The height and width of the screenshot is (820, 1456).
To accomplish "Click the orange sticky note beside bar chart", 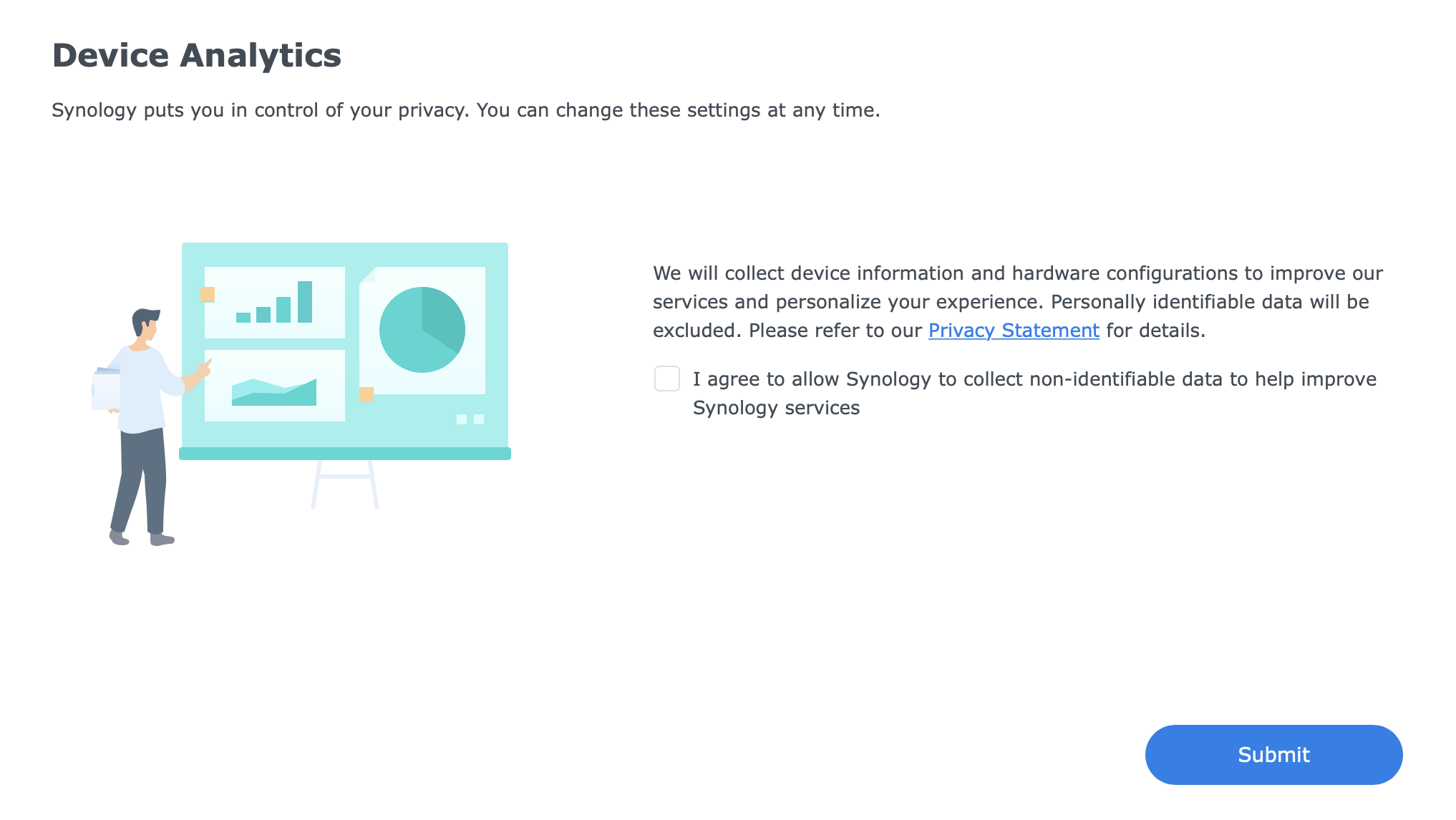I will pyautogui.click(x=208, y=294).
